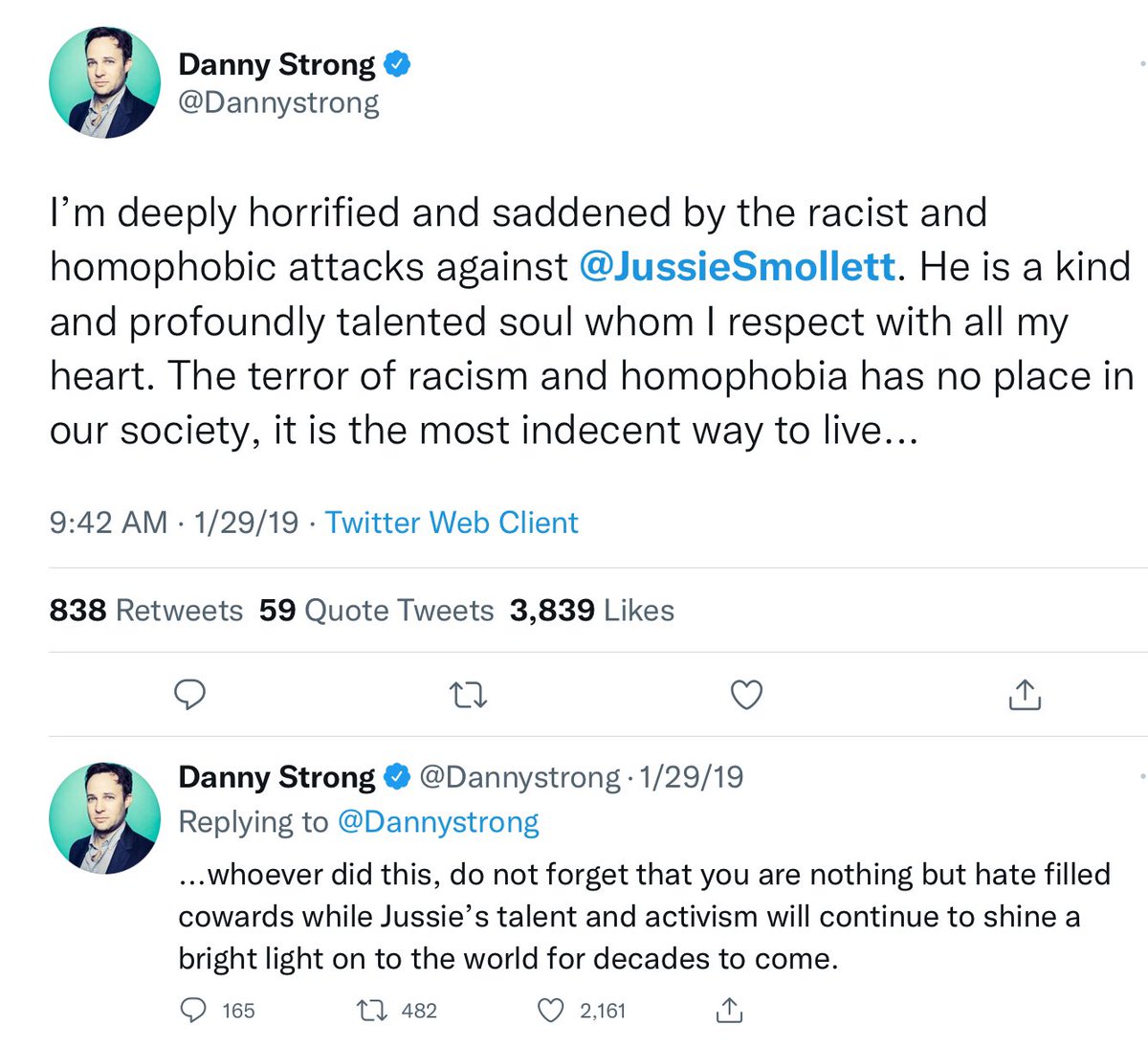View the 3,839 Likes list
This screenshot has height=1047, width=1148.
591,610
